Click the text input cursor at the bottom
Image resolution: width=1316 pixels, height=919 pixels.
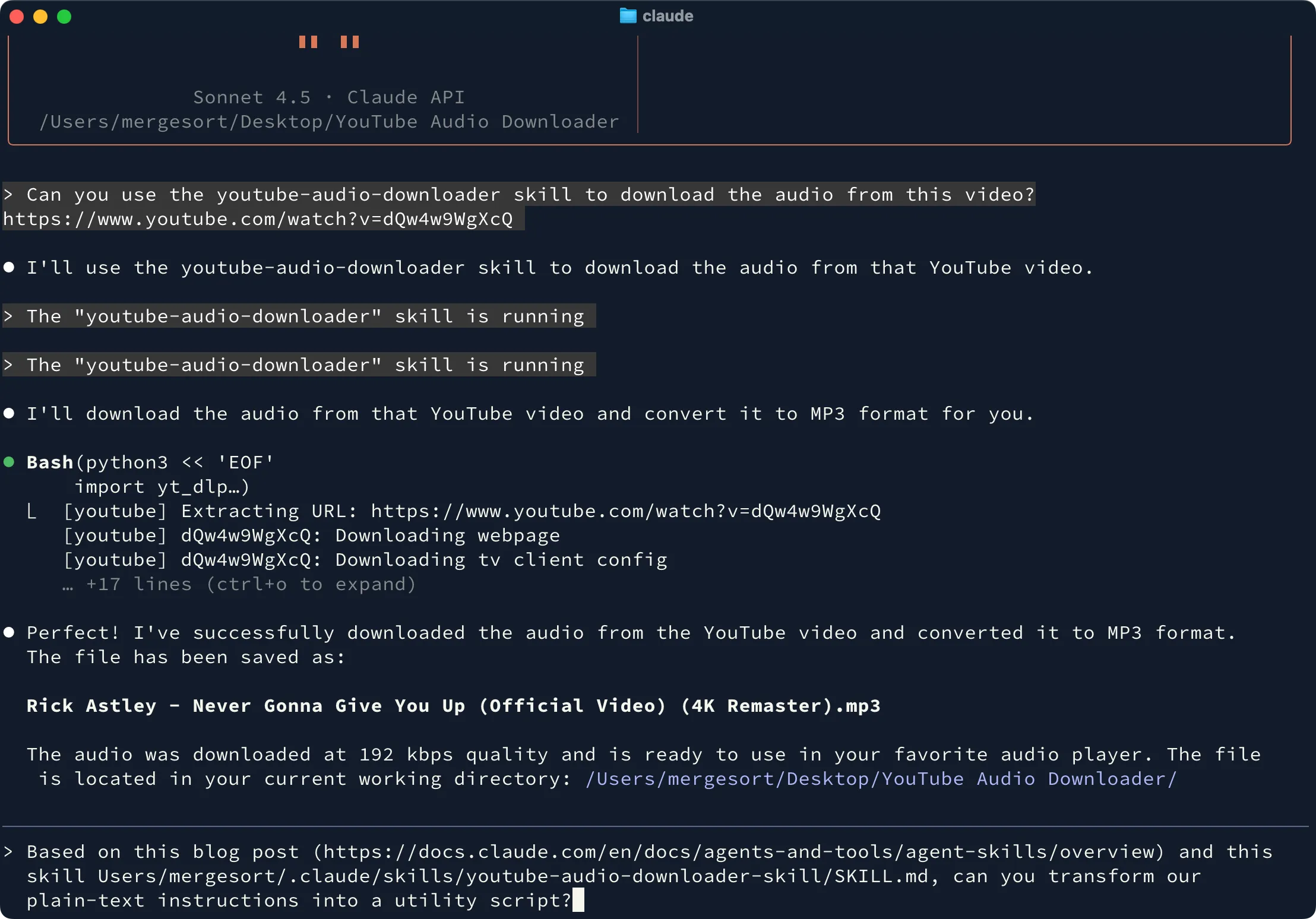[x=580, y=899]
